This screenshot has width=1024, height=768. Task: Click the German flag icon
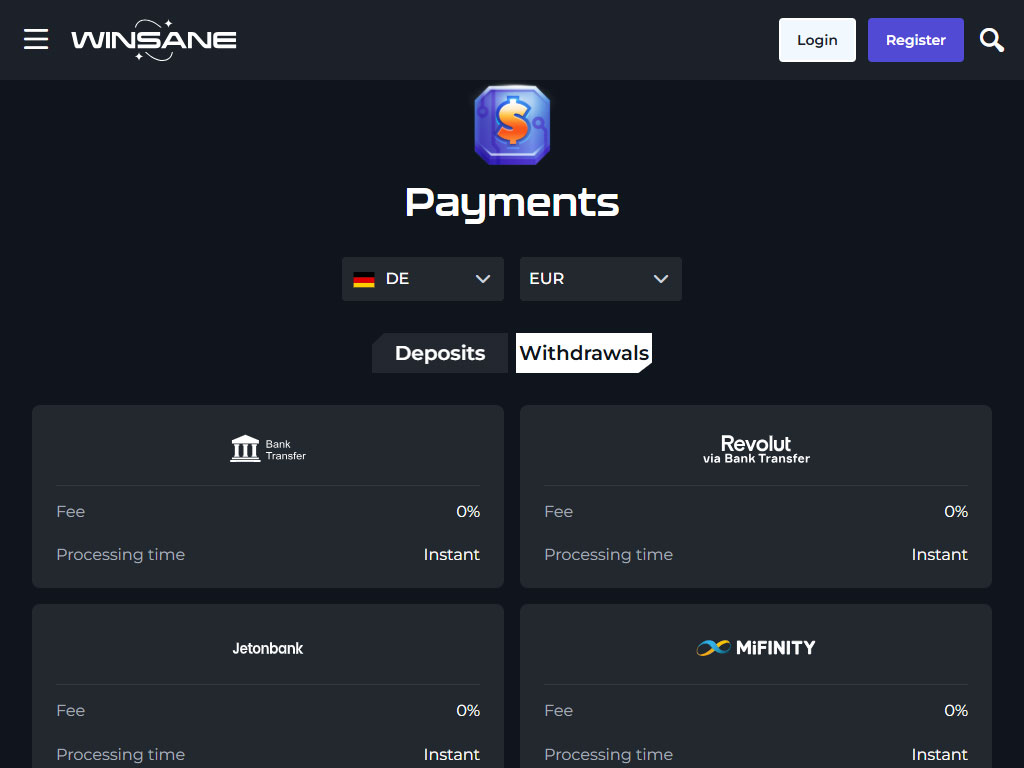[364, 280]
